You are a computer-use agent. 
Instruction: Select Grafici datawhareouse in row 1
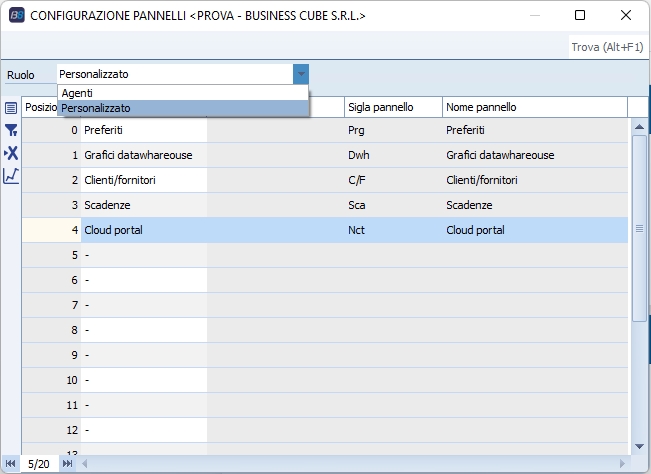pos(144,155)
